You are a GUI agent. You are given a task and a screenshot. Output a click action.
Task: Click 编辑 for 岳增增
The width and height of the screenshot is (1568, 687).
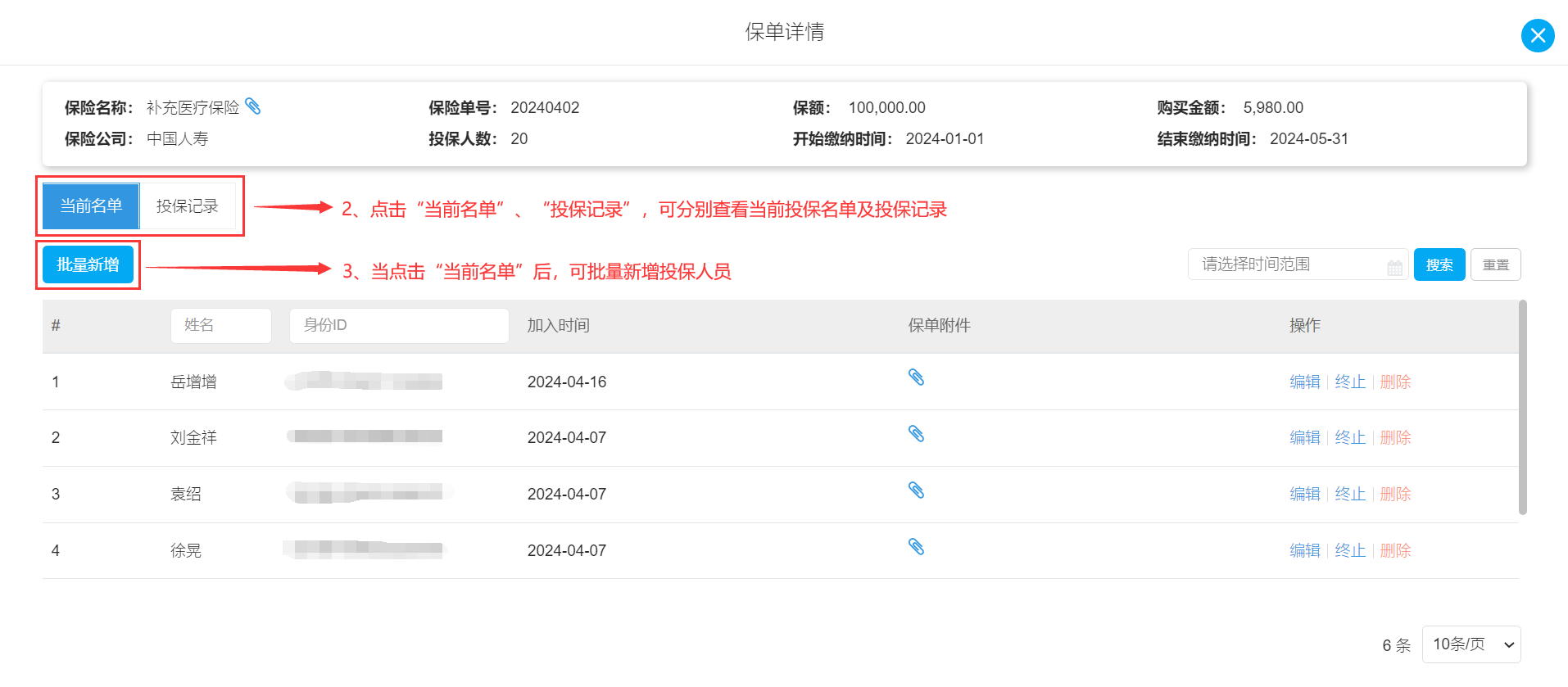point(1305,382)
